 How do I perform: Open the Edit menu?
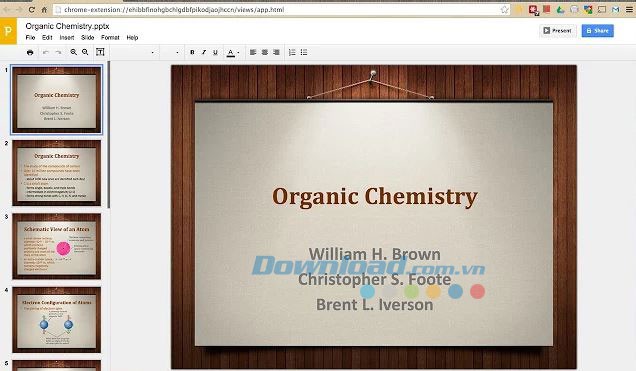47,37
